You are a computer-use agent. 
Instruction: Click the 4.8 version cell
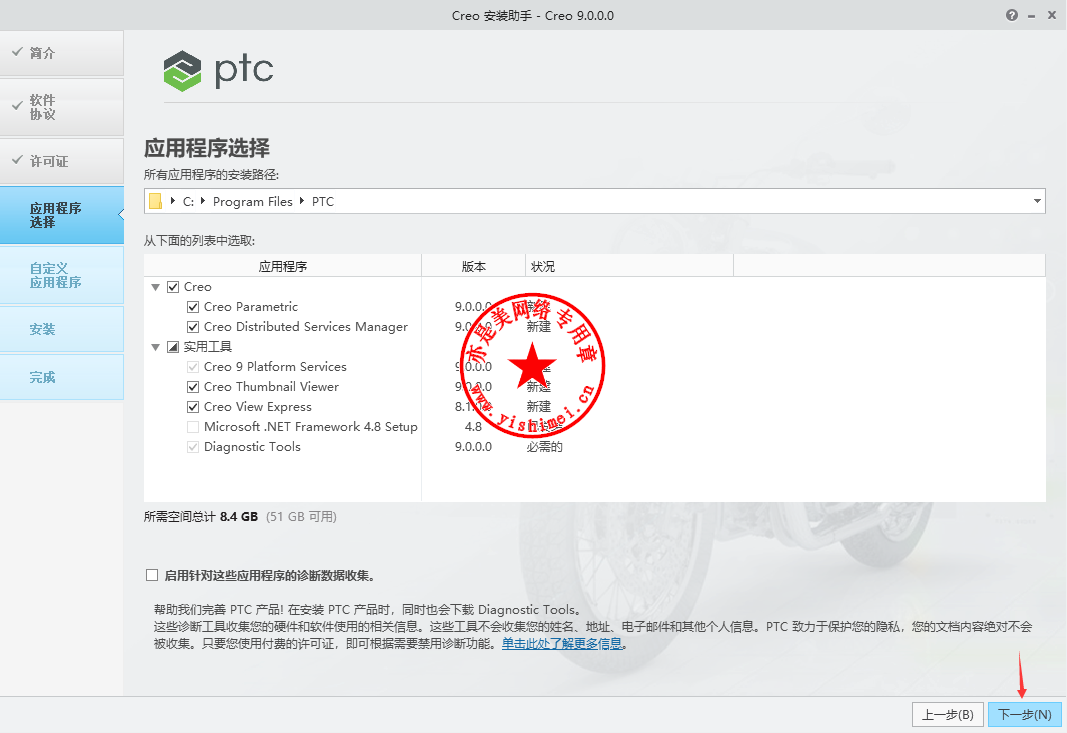pos(473,427)
